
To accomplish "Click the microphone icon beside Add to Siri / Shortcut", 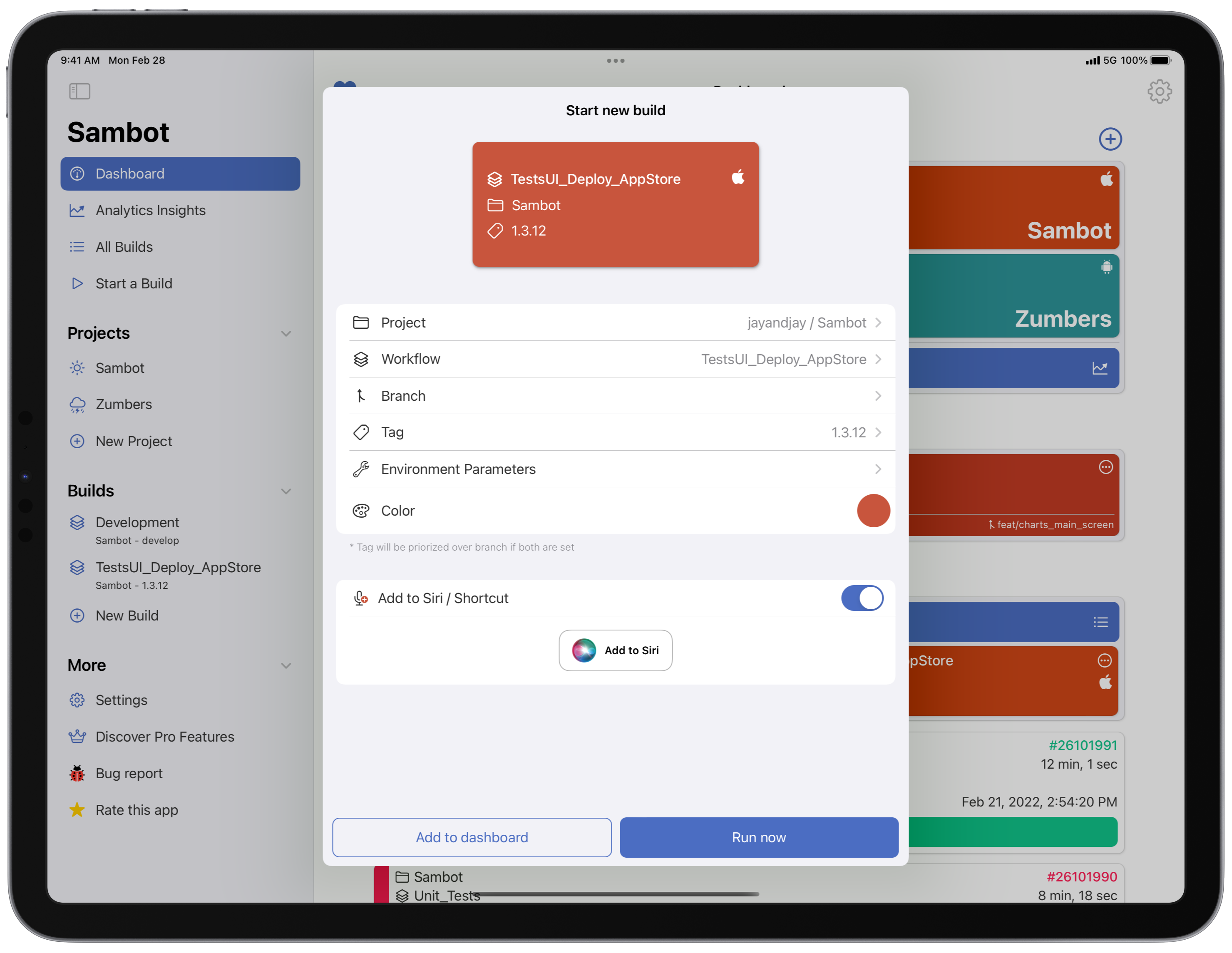I will pos(360,598).
